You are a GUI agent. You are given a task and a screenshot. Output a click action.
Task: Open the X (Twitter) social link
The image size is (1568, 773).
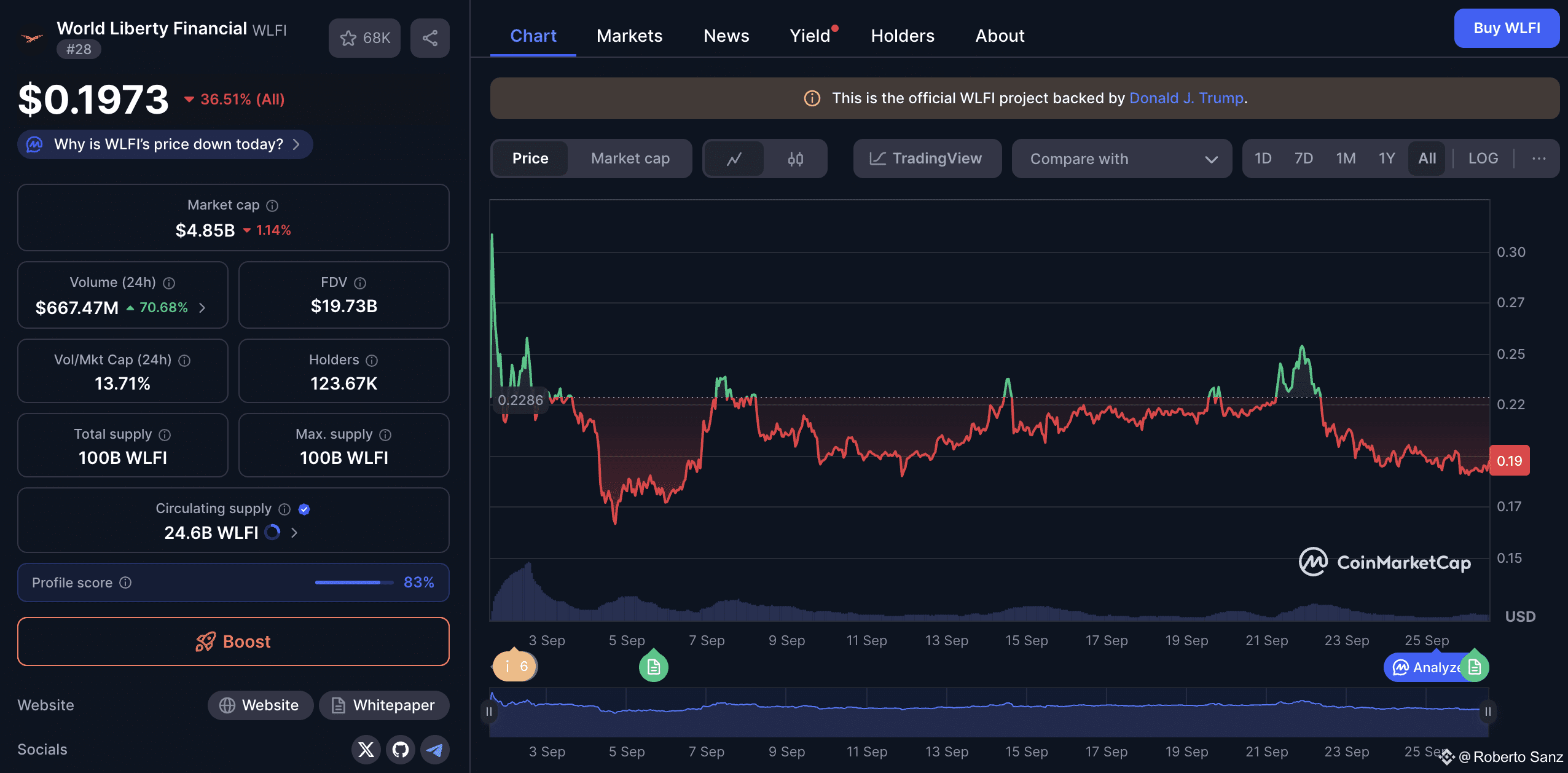[366, 750]
